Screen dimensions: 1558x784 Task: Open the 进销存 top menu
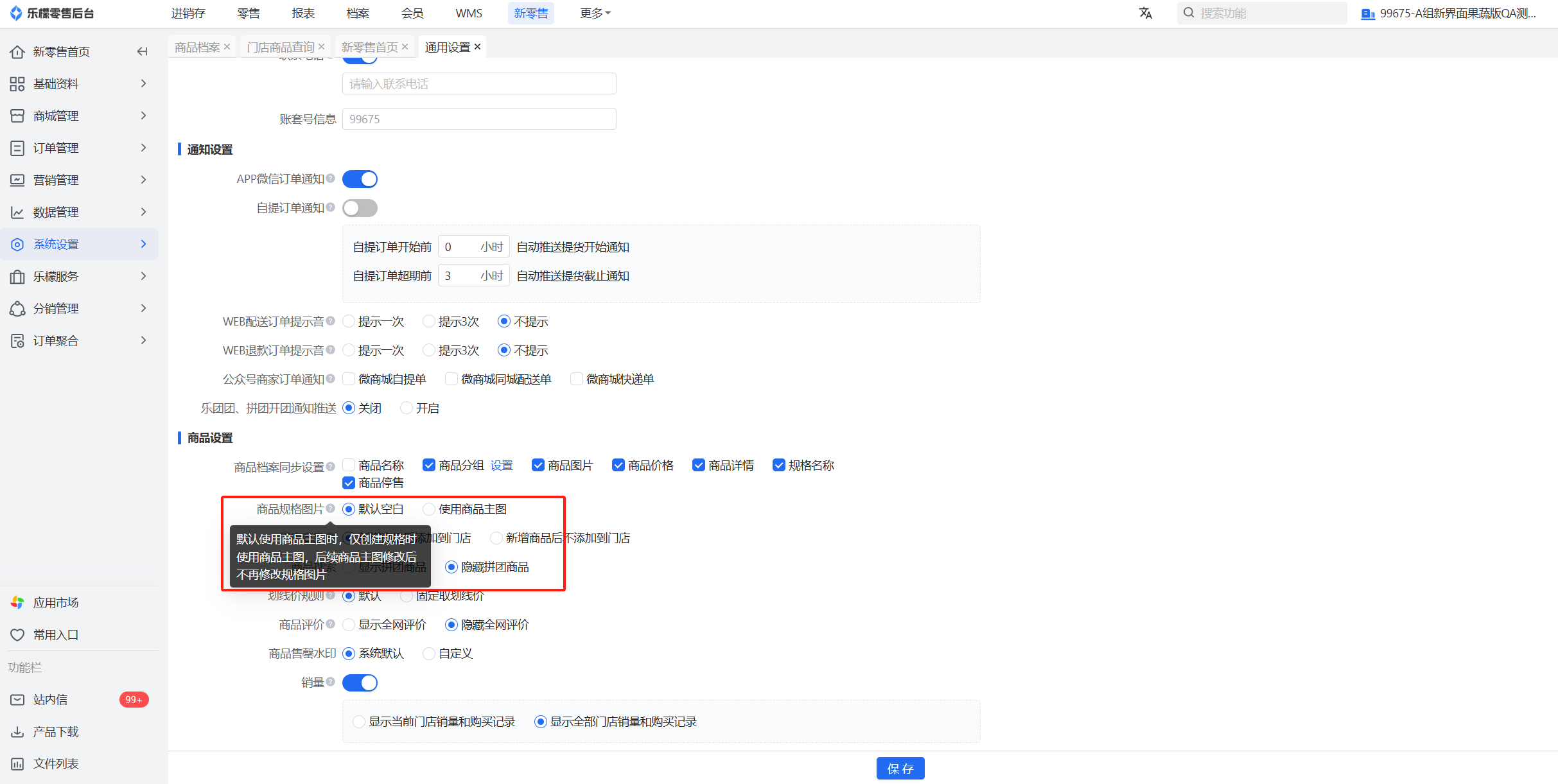188,13
